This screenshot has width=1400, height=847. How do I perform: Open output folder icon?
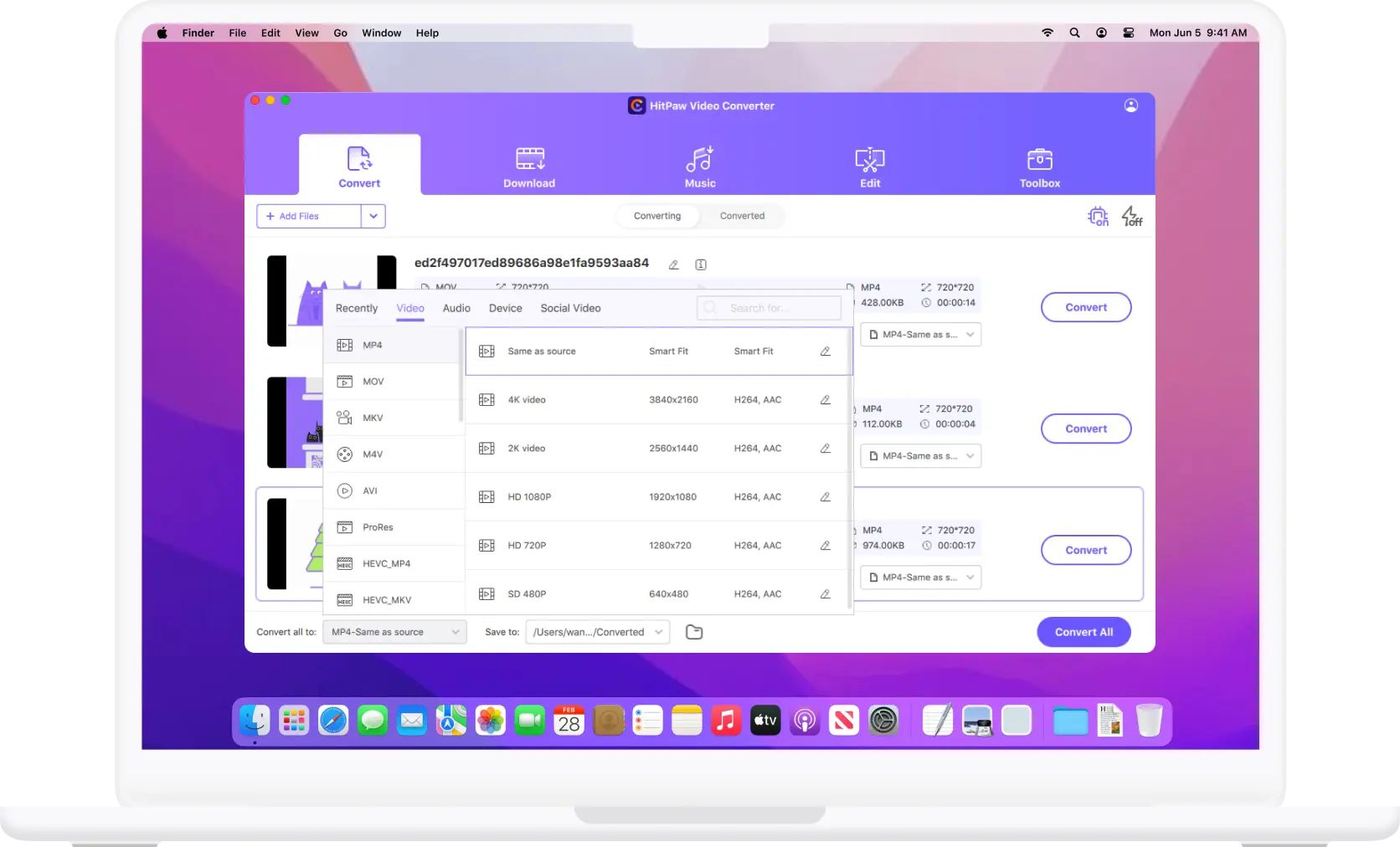(x=694, y=632)
